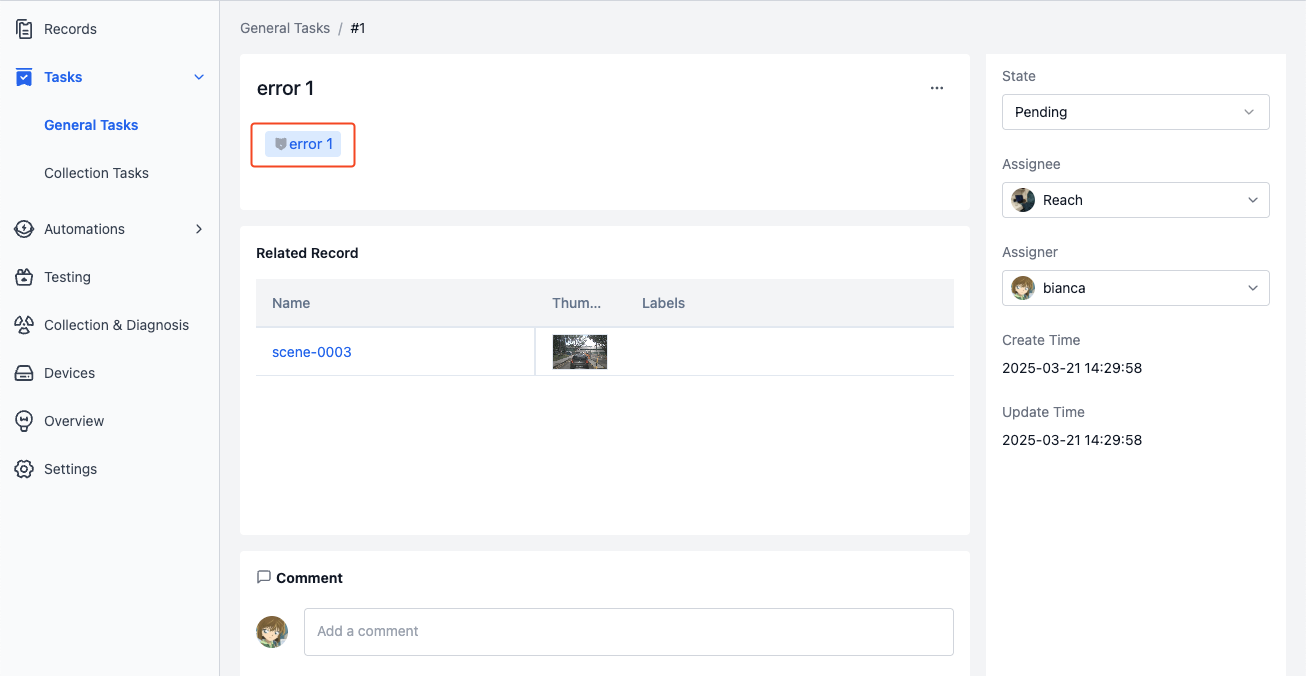Click the scene-0003 thumbnail image
The width and height of the screenshot is (1306, 676).
point(580,352)
